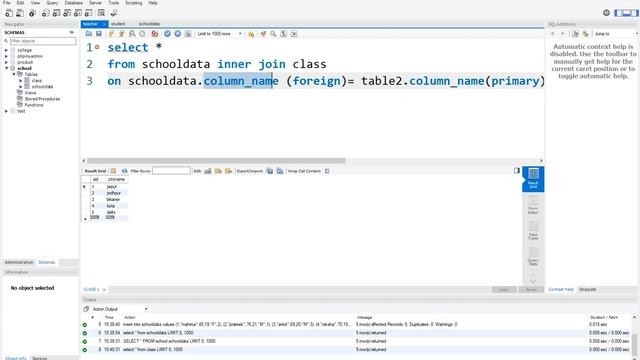Click the Filter Rows input field

(x=171, y=171)
